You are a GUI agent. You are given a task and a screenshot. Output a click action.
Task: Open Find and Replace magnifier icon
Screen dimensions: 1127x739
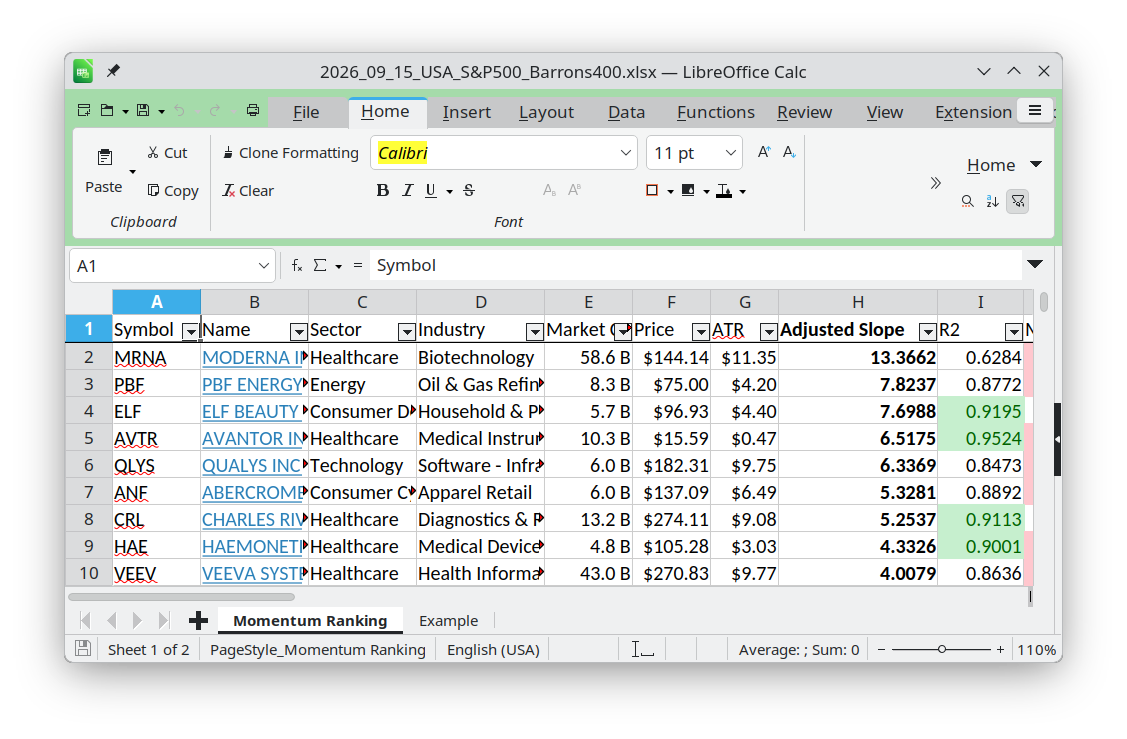pos(967,201)
